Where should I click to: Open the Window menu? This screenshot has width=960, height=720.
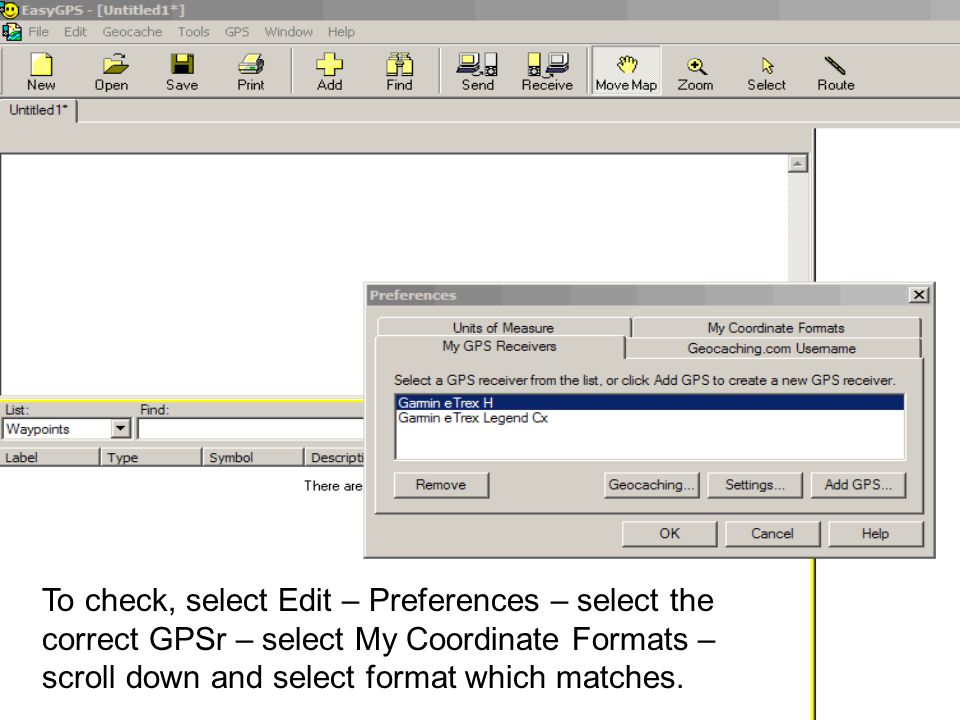pos(288,32)
